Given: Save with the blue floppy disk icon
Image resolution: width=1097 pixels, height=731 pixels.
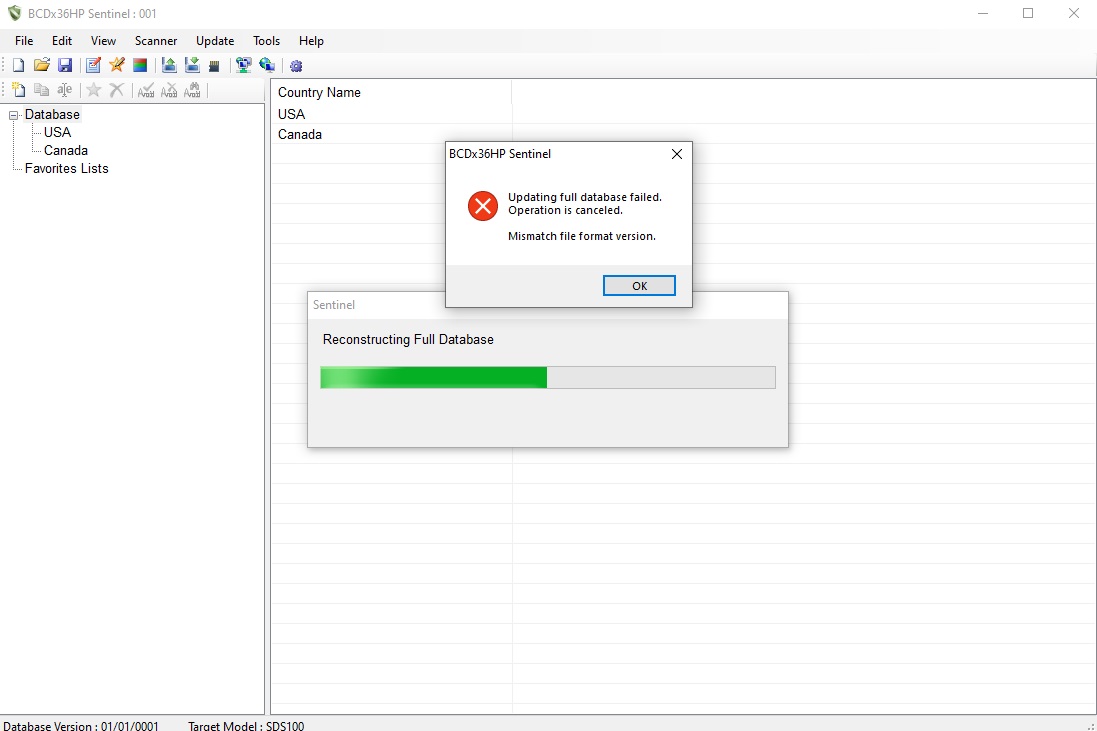Looking at the screenshot, I should (x=65, y=66).
